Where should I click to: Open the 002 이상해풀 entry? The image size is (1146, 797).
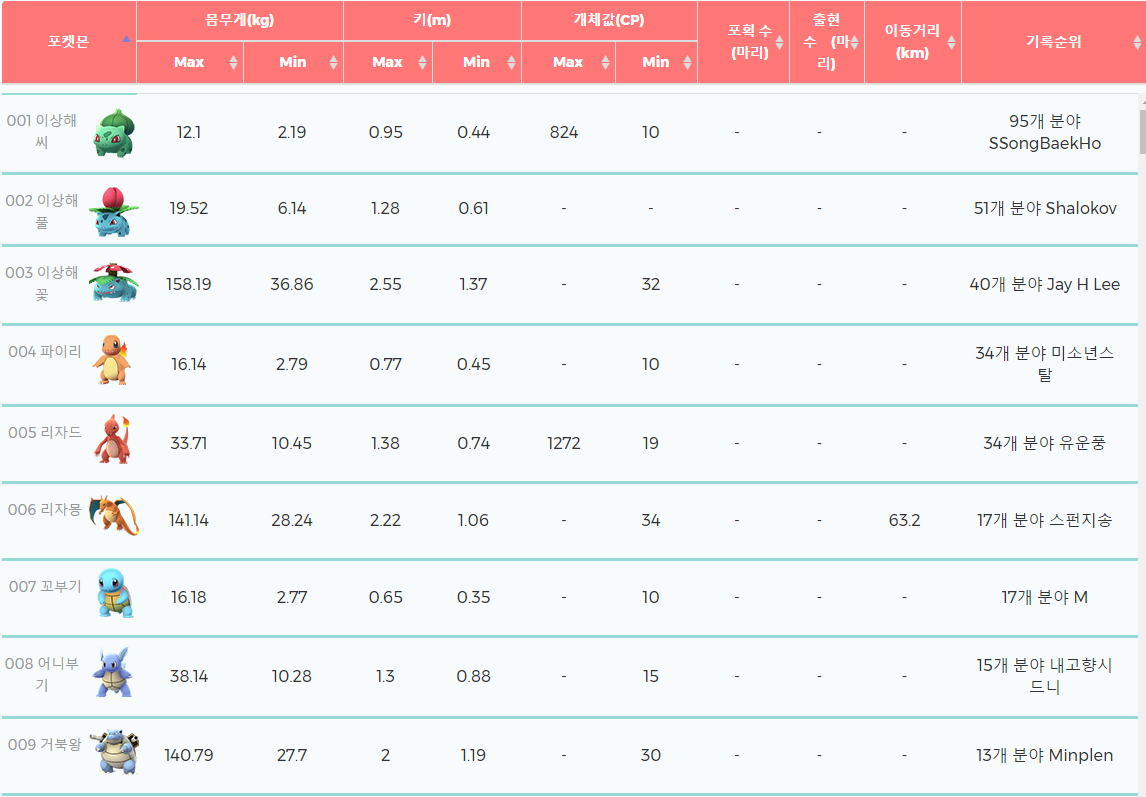click(42, 211)
